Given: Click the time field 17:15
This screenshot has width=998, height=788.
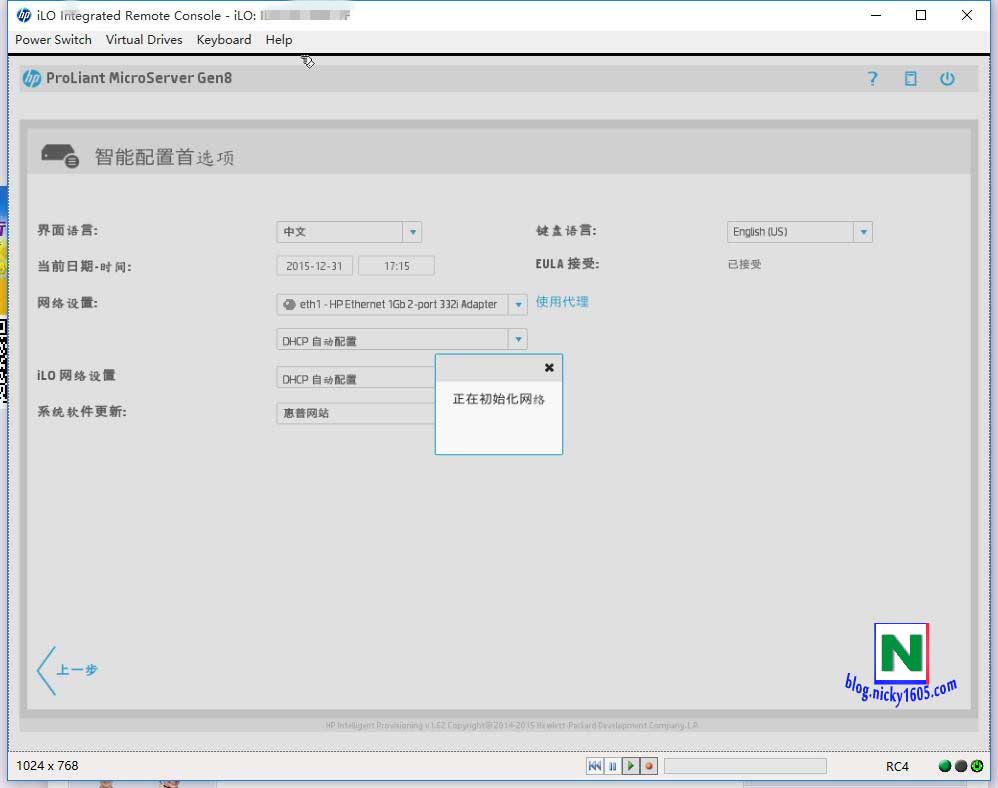Looking at the screenshot, I should (x=397, y=265).
